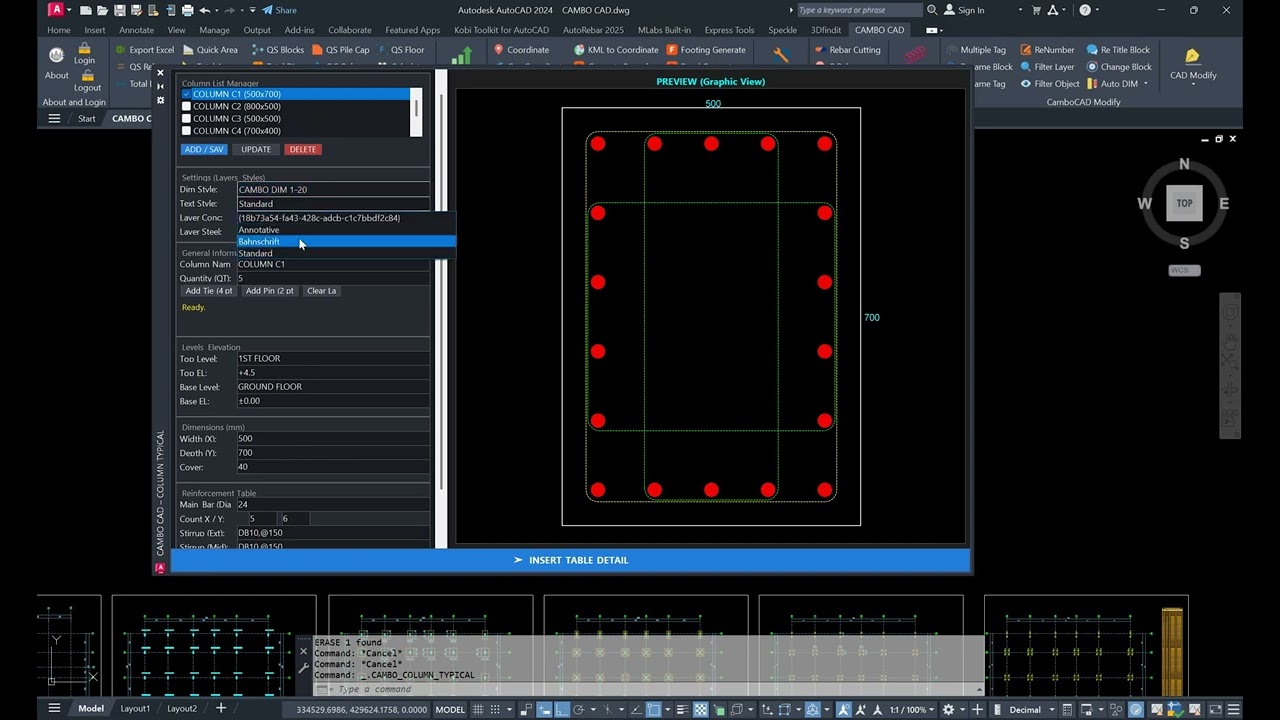Click the UPDATE button
Viewport: 1280px width, 720px height.
tap(256, 149)
